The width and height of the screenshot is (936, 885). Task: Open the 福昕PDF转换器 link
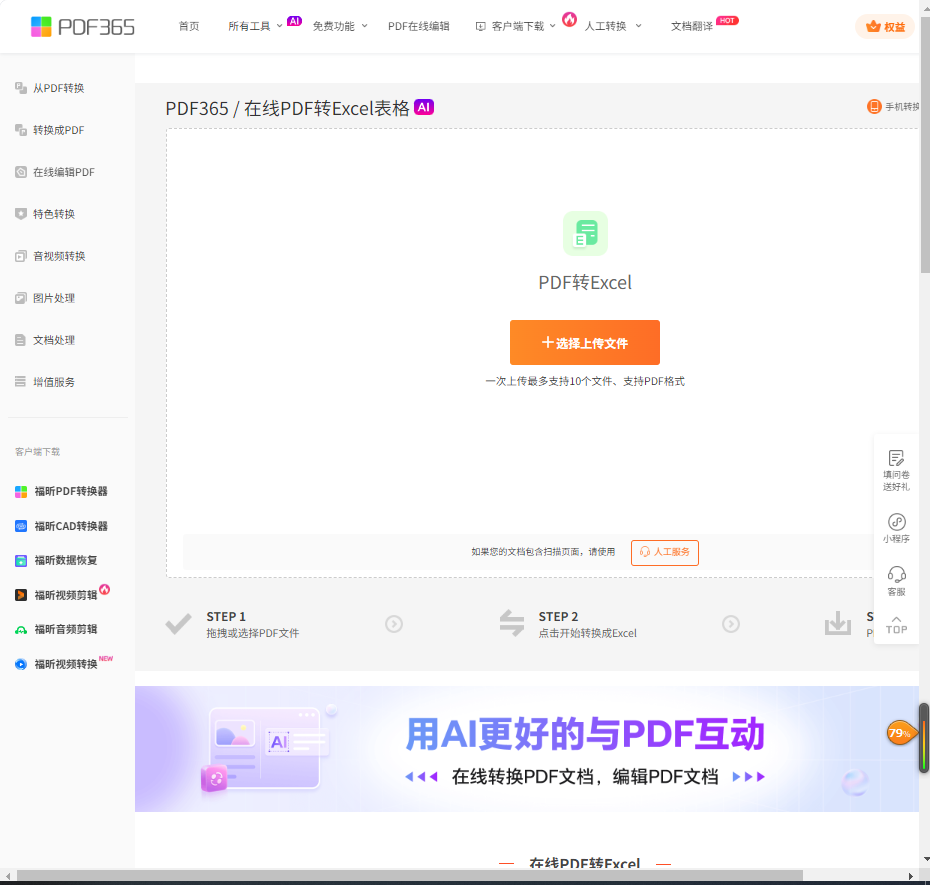pyautogui.click(x=71, y=491)
